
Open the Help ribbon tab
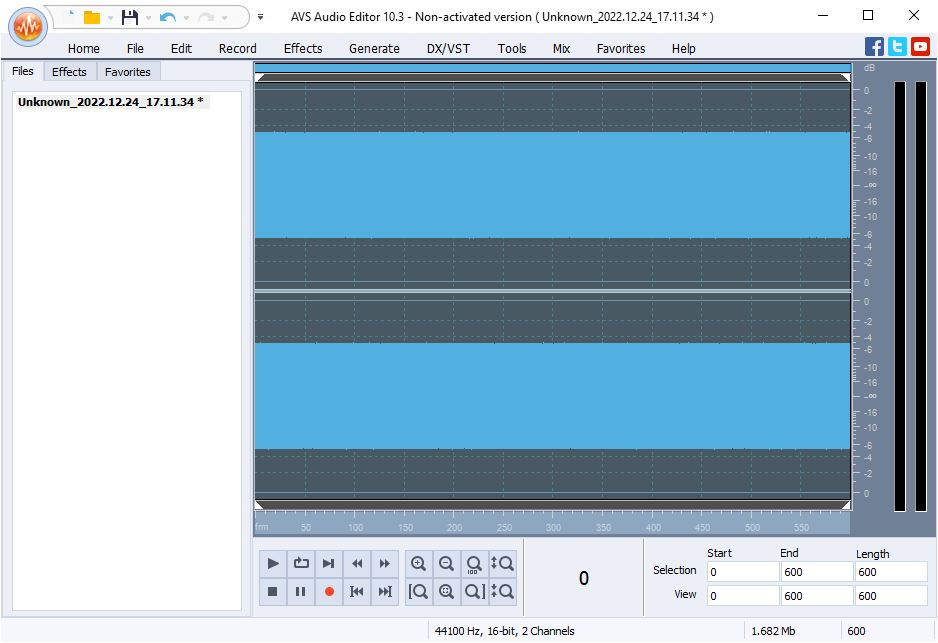(683, 48)
